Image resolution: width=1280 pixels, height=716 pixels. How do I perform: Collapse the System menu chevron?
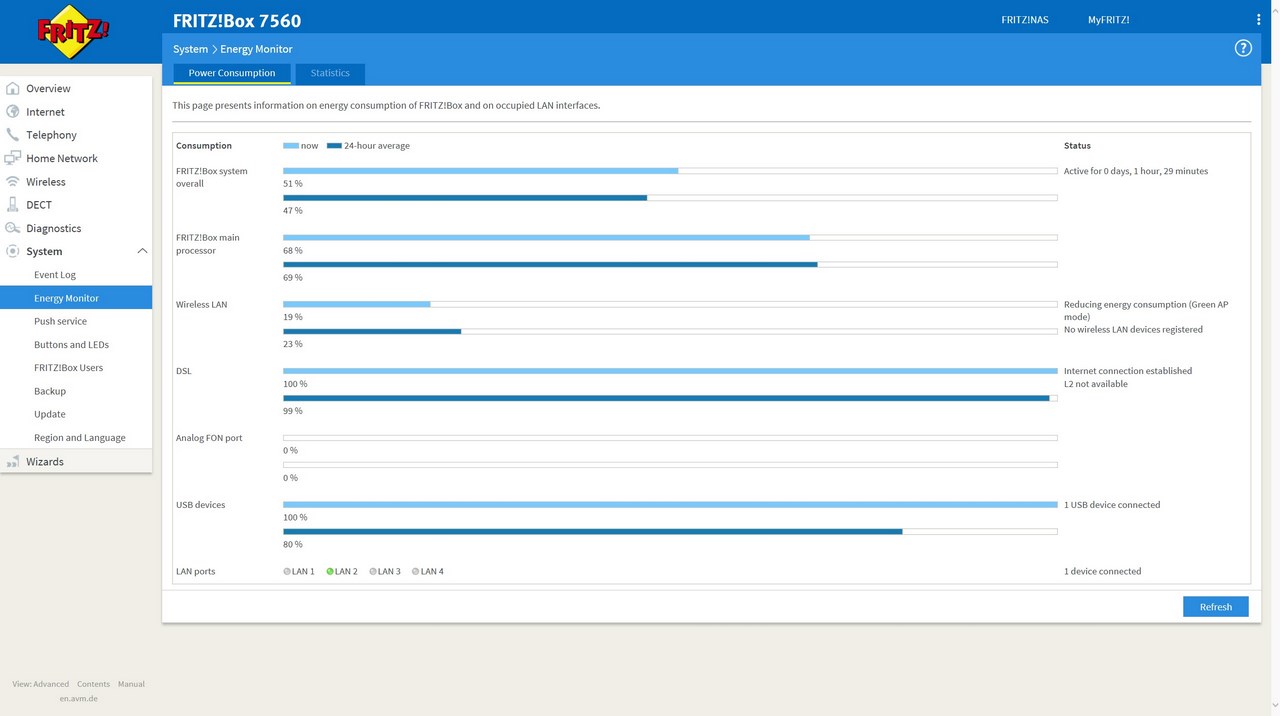tap(142, 251)
